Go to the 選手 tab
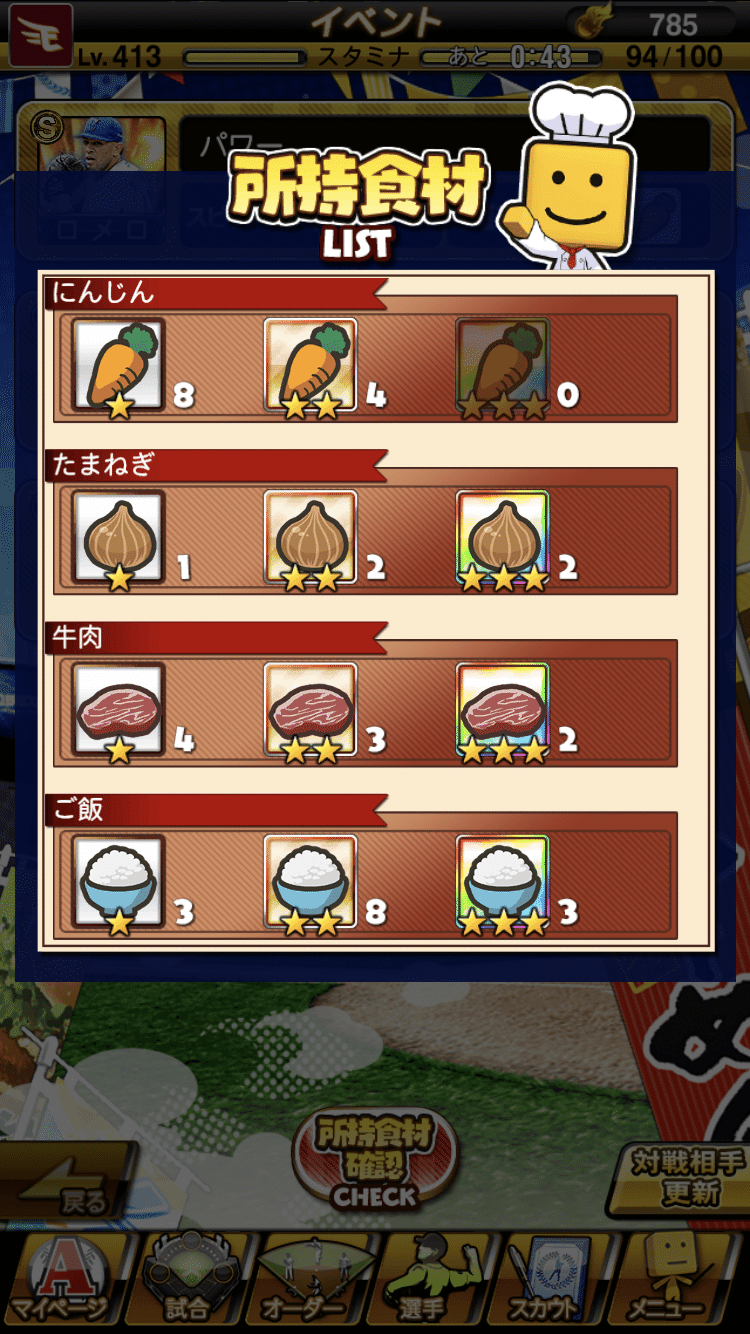750x1334 pixels. pos(436,1280)
